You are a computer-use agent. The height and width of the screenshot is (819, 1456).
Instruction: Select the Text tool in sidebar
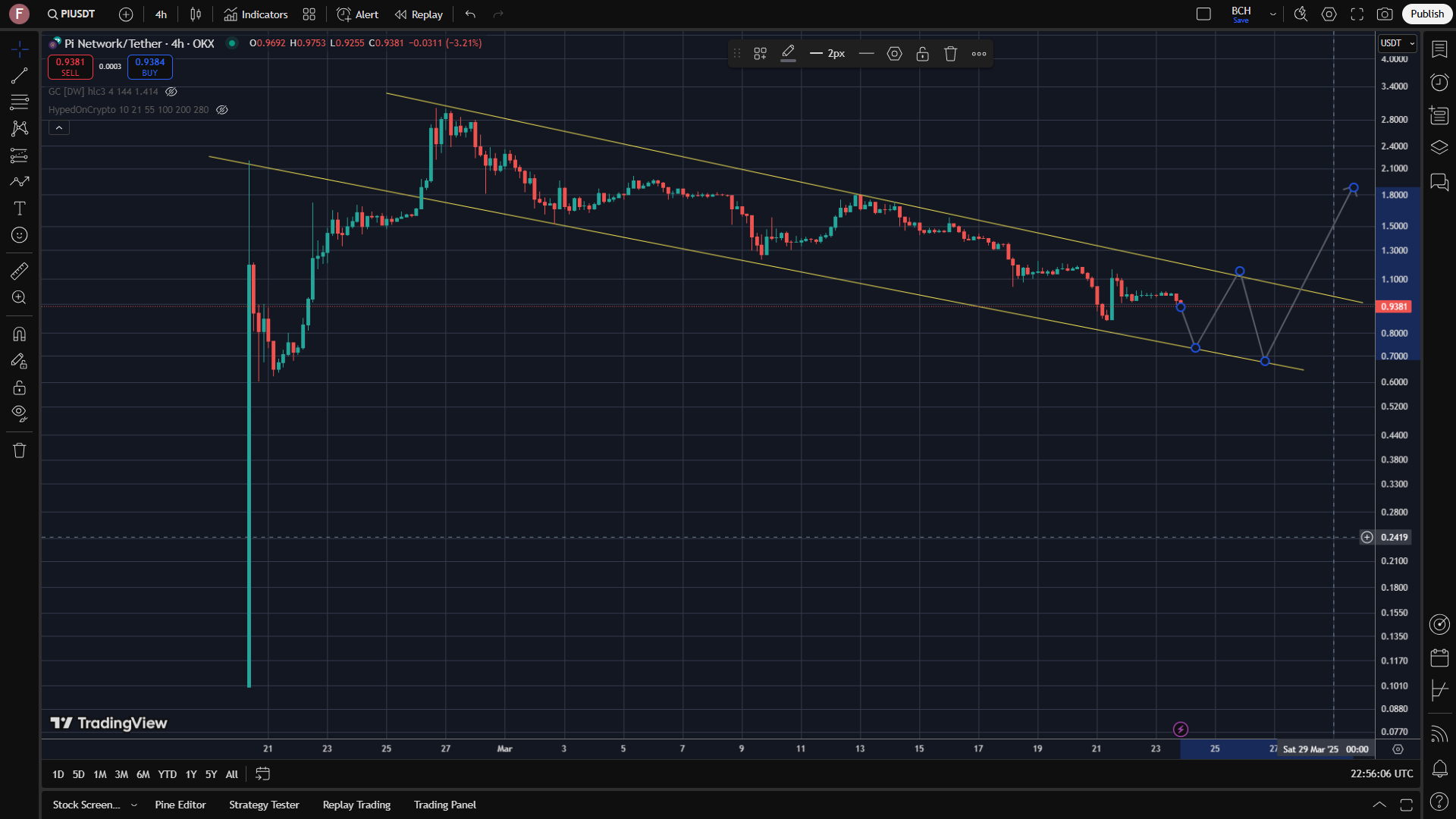click(20, 209)
